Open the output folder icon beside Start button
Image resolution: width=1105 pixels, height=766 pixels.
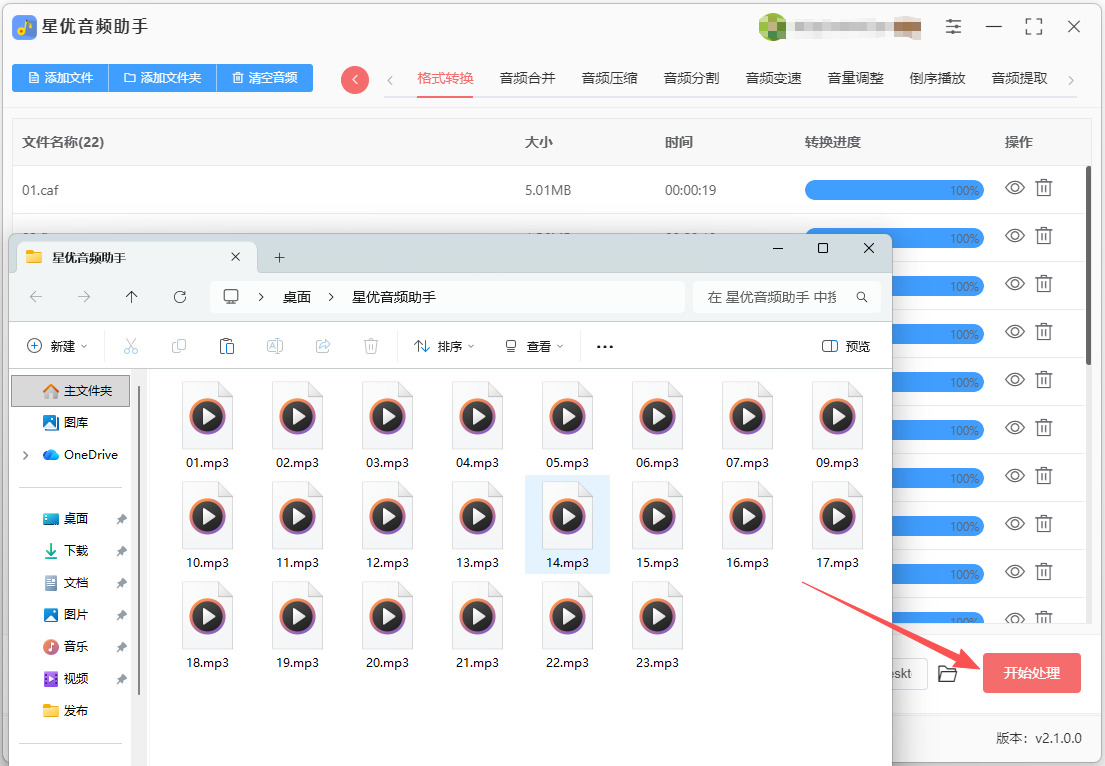[x=948, y=674]
